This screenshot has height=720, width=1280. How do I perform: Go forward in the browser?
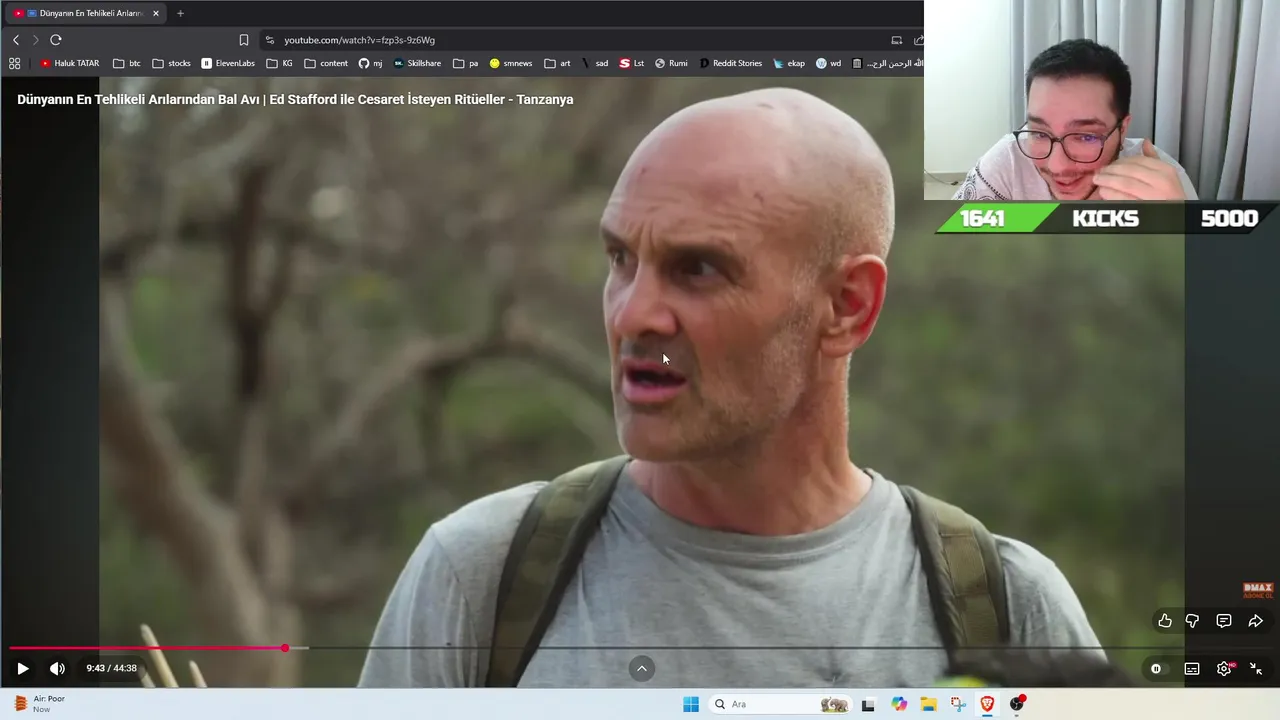[35, 40]
